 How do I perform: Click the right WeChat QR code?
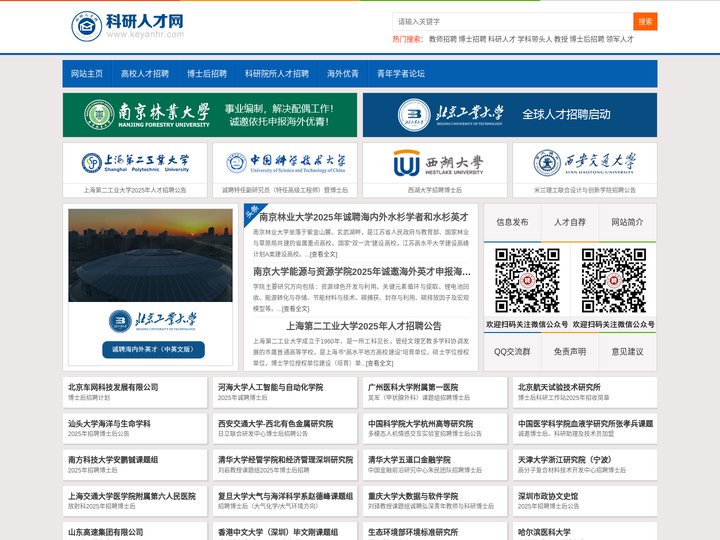click(613, 281)
